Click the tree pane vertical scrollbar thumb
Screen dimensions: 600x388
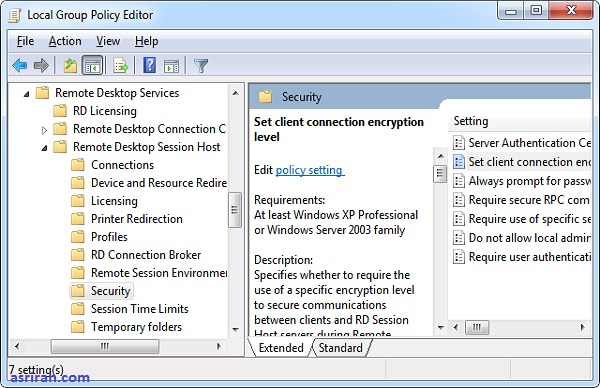pyautogui.click(x=235, y=210)
